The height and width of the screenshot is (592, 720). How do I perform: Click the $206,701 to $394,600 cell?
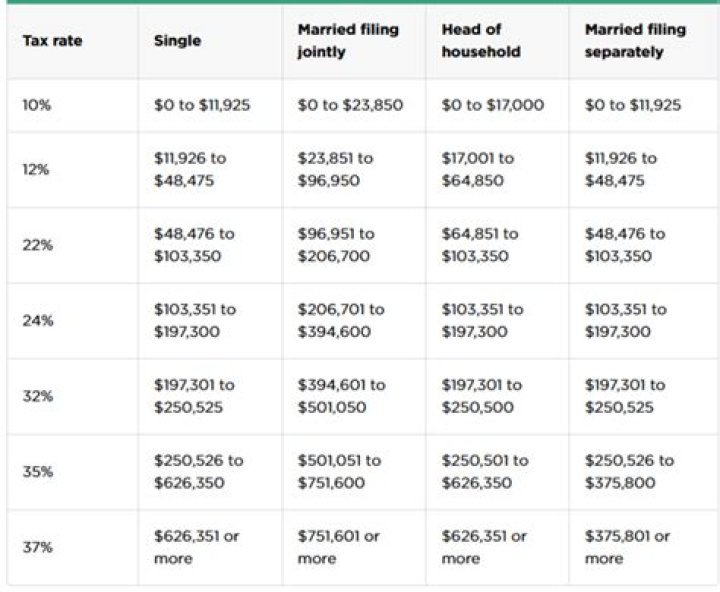pos(340,321)
